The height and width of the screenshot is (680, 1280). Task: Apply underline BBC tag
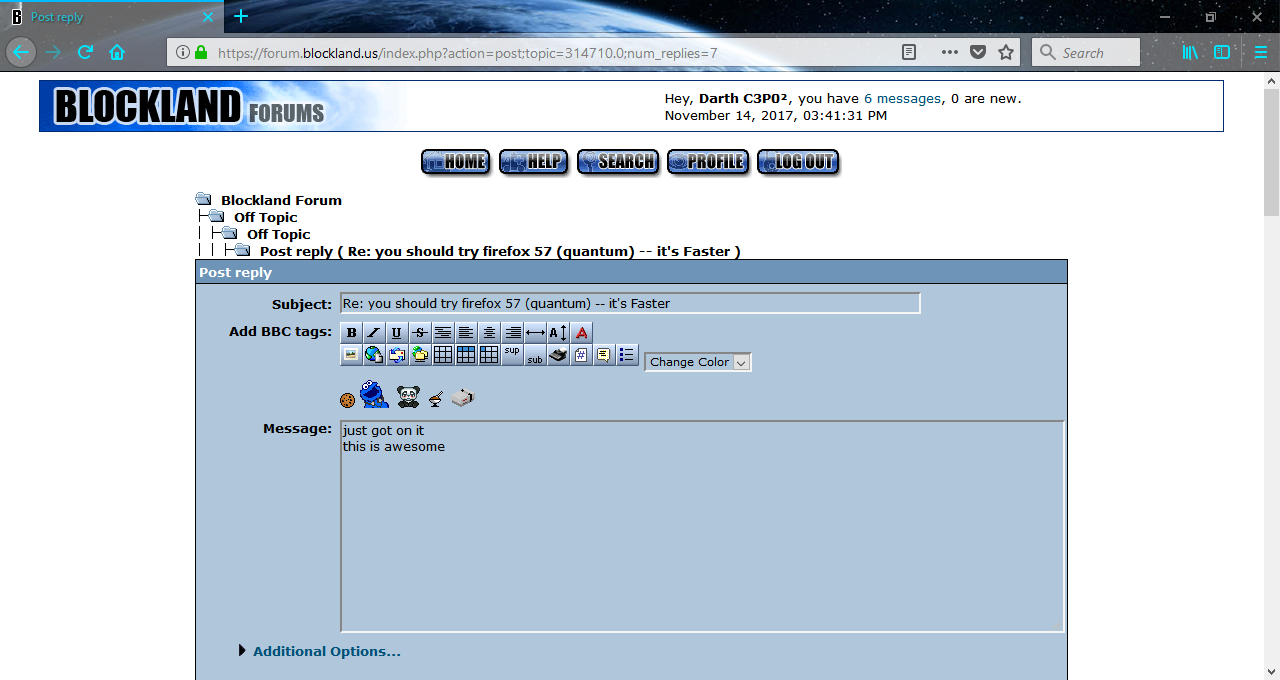point(397,333)
